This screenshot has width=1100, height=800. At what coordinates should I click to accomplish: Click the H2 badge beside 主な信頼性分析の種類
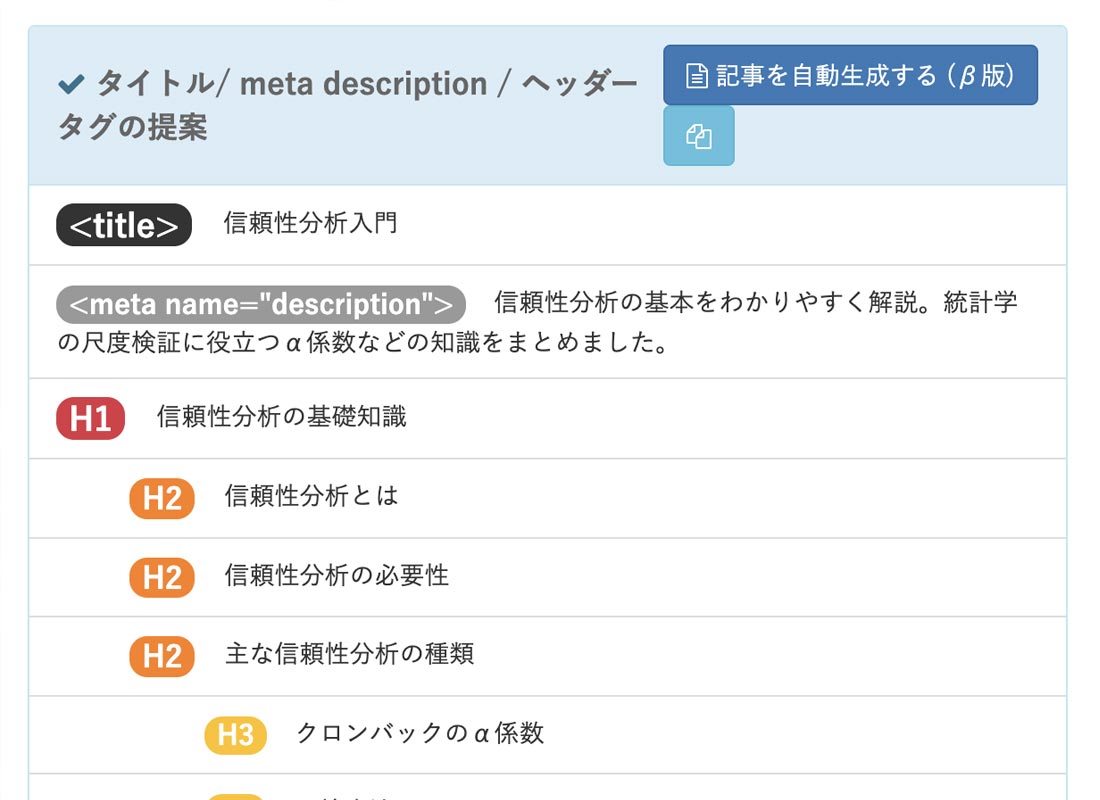point(161,656)
